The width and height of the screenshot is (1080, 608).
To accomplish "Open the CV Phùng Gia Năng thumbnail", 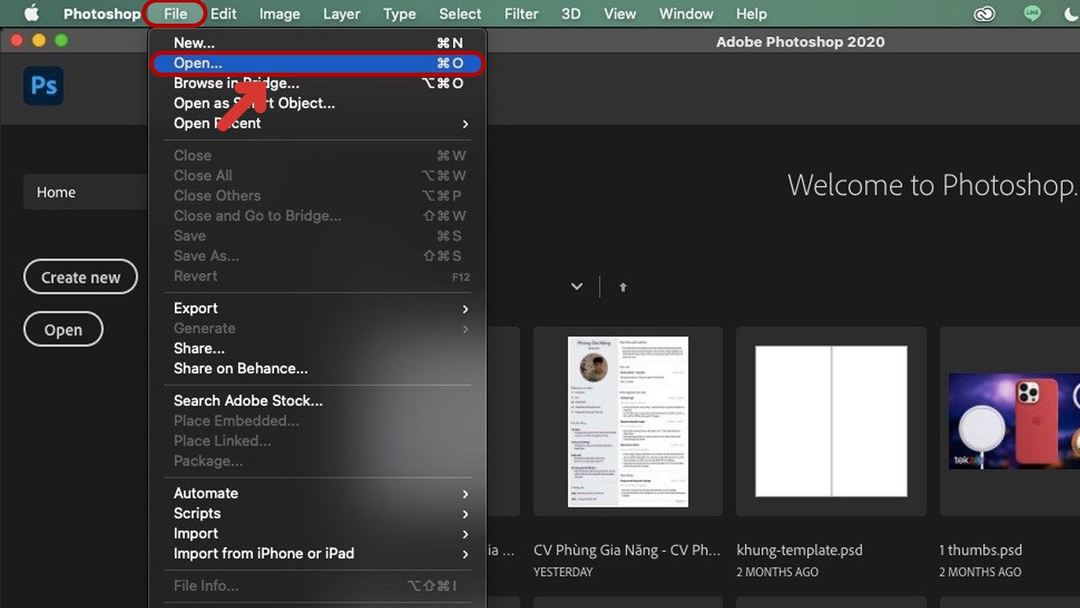I will [628, 421].
